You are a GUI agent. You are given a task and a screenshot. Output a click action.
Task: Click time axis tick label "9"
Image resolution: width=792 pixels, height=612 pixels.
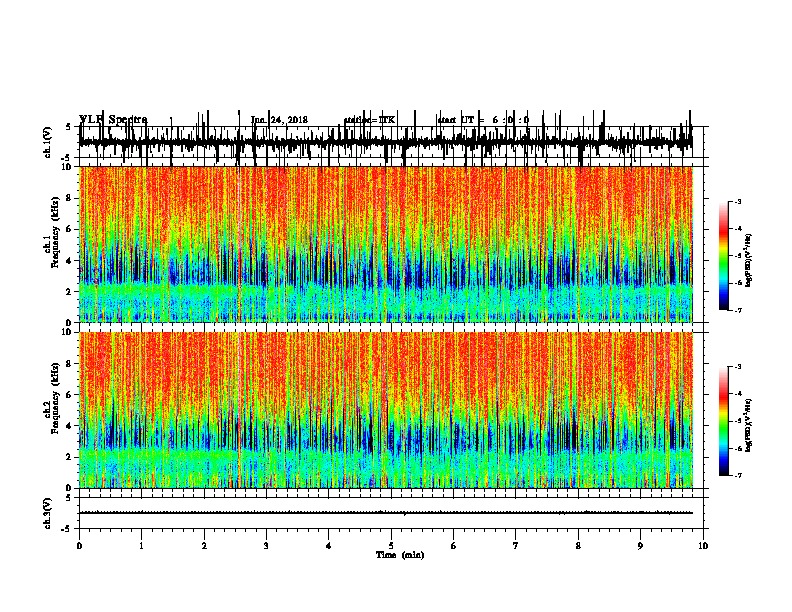[x=640, y=546]
